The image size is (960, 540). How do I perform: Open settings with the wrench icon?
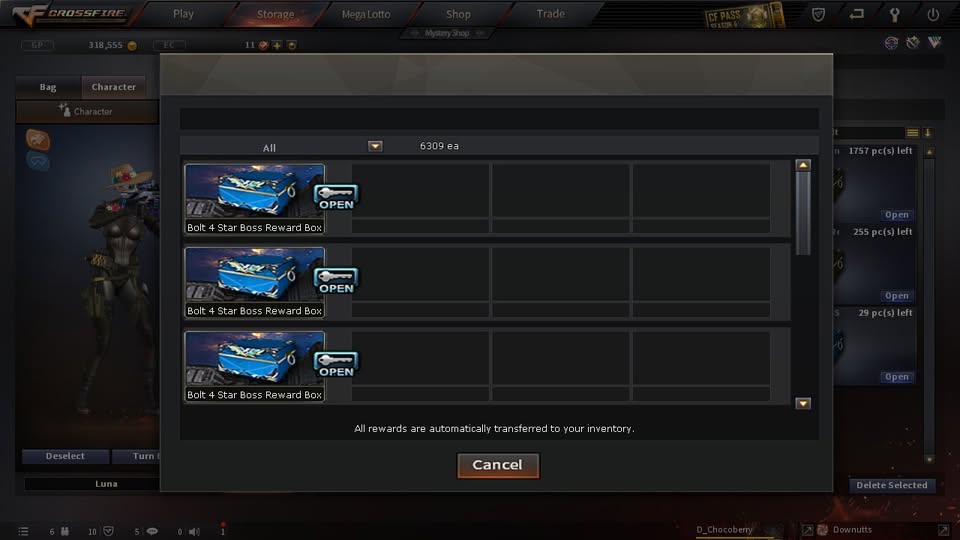pos(894,15)
